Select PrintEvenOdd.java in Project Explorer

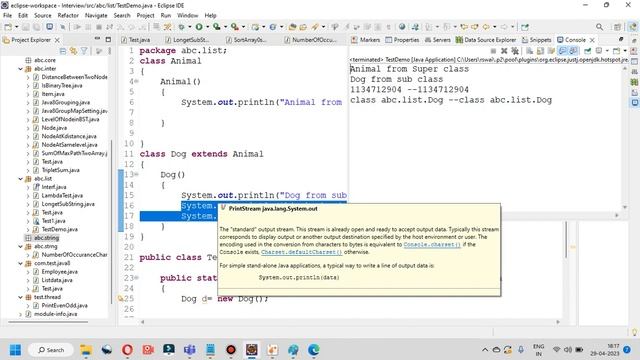(x=64, y=306)
